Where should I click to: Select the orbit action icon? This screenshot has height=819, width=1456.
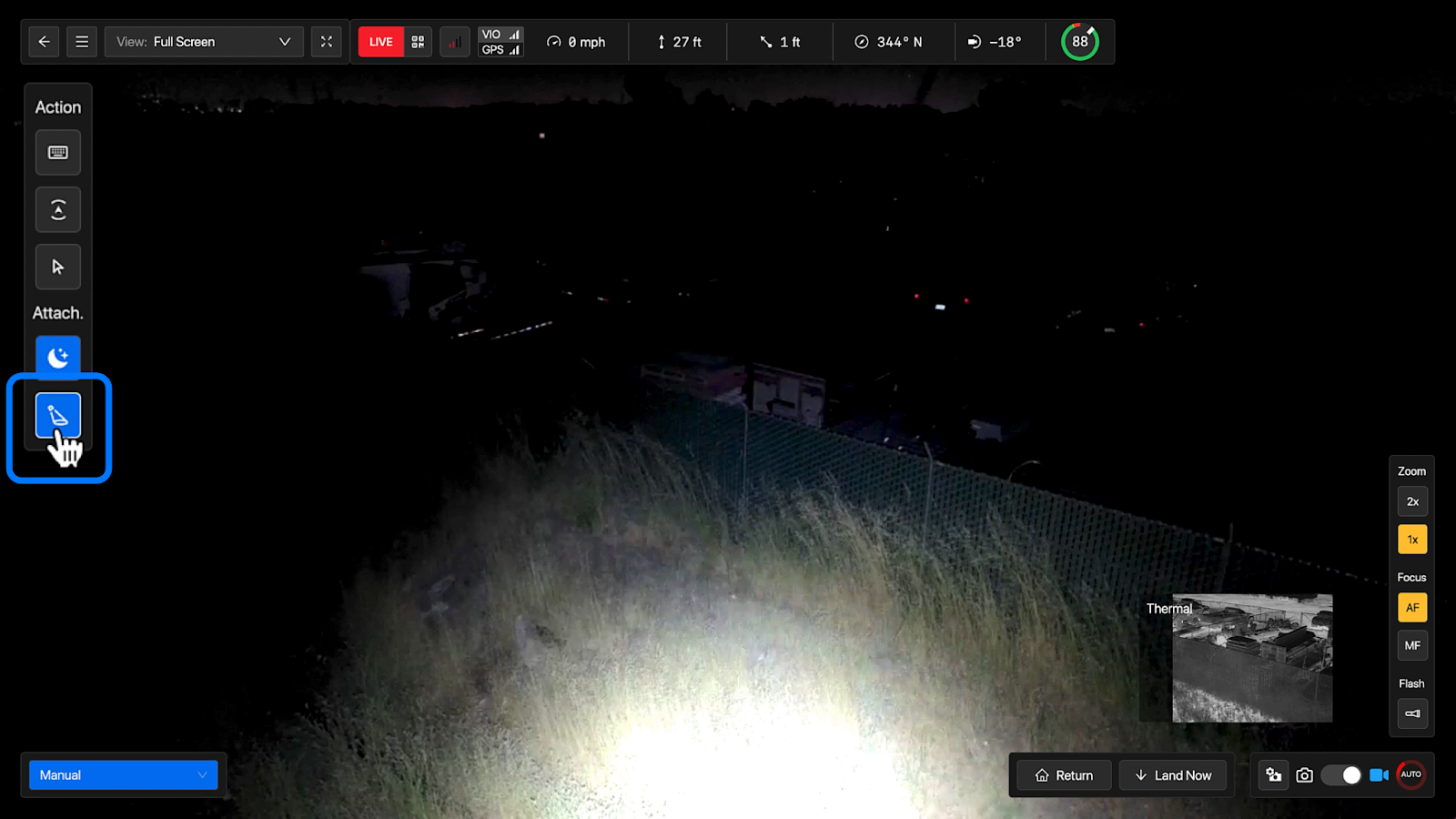click(58, 209)
